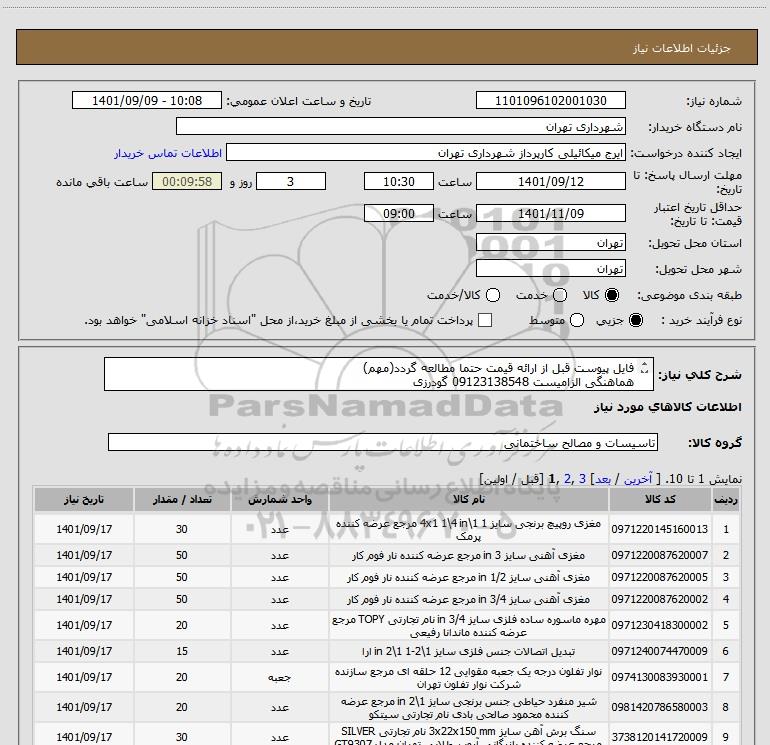Viewport: 770px width, 745px height.
Task: Click the price validity time 09:00
Action: [399, 213]
